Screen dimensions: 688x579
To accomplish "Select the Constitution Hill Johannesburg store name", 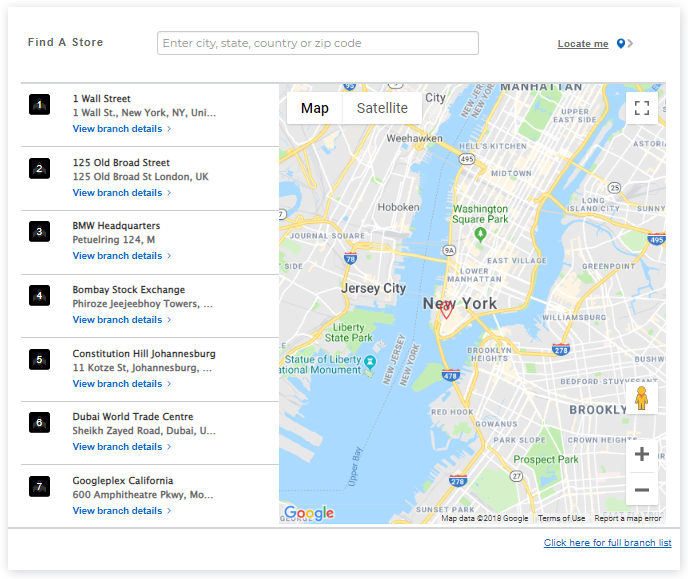I will point(144,354).
